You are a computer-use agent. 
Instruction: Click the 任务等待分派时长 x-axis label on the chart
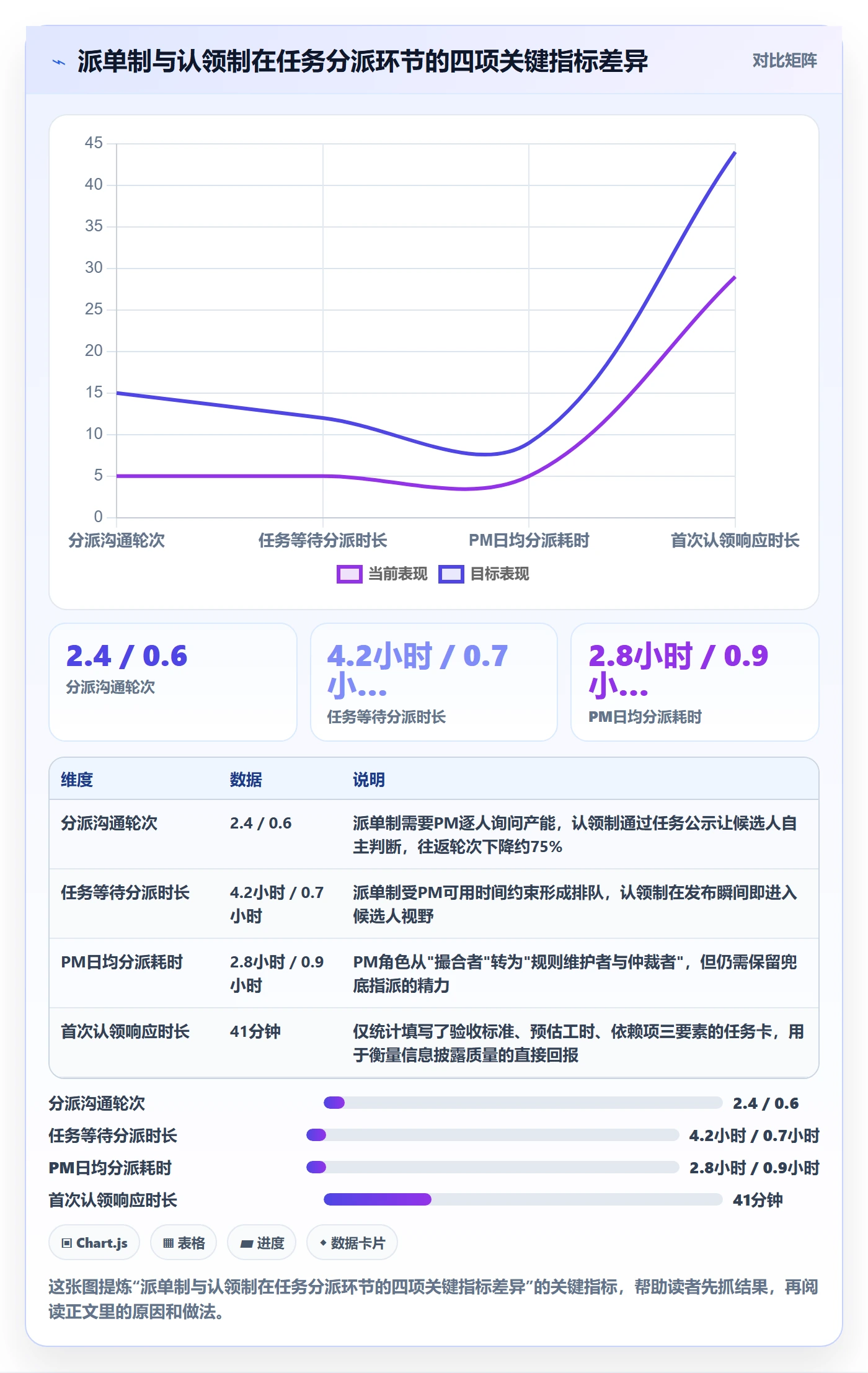pyautogui.click(x=322, y=540)
